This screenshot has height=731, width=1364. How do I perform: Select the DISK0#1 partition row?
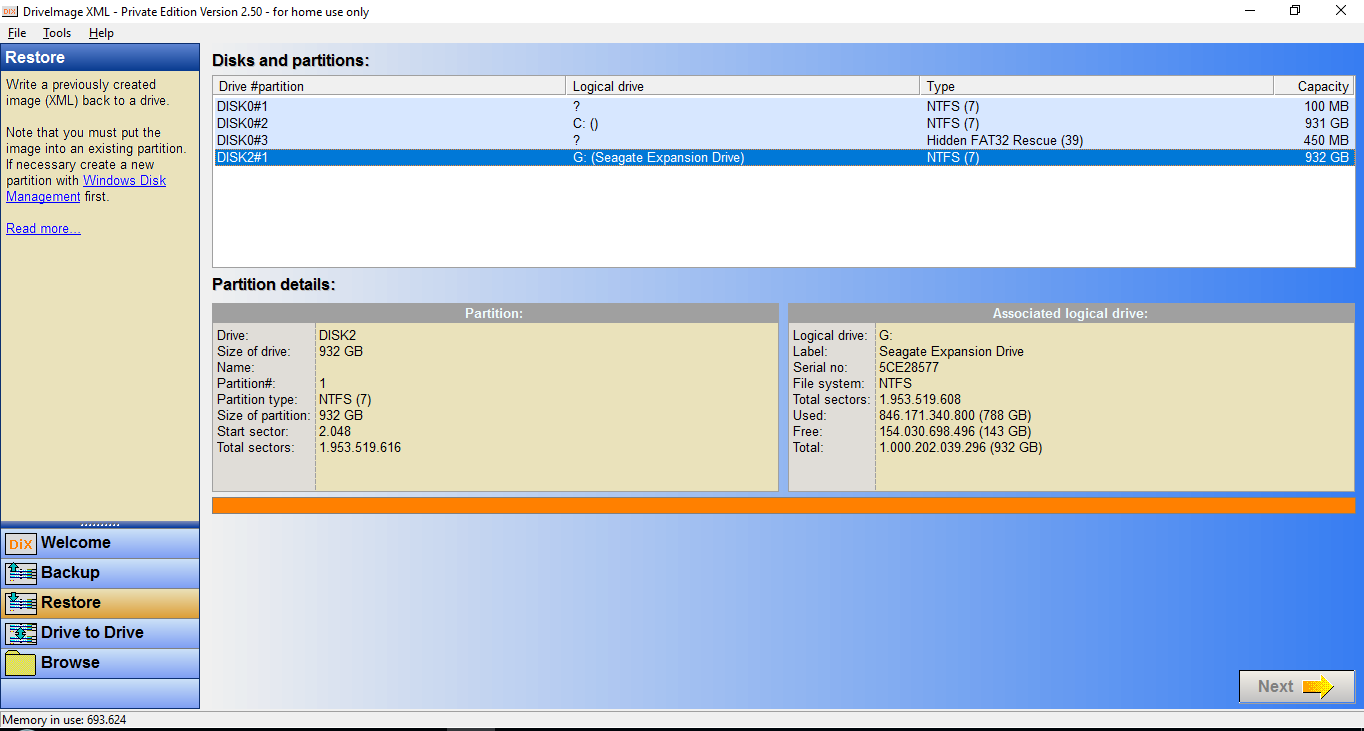click(783, 106)
